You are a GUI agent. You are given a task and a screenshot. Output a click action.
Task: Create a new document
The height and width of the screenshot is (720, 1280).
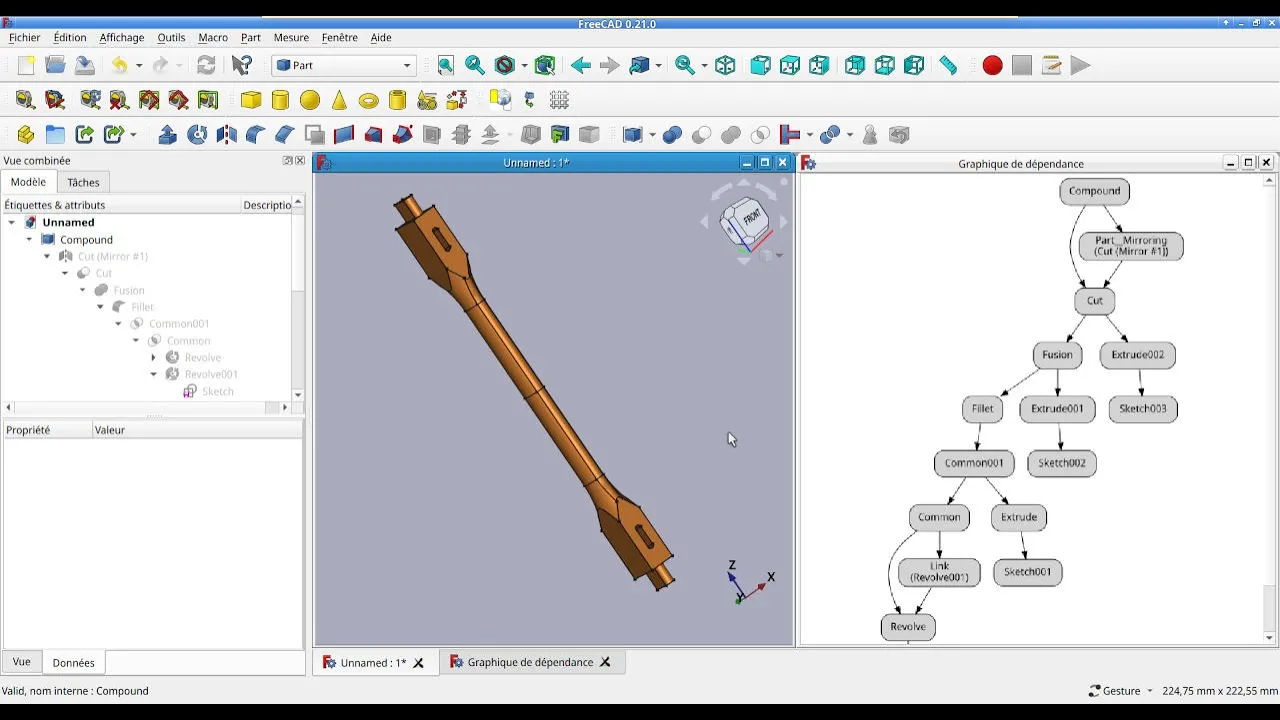(x=26, y=65)
